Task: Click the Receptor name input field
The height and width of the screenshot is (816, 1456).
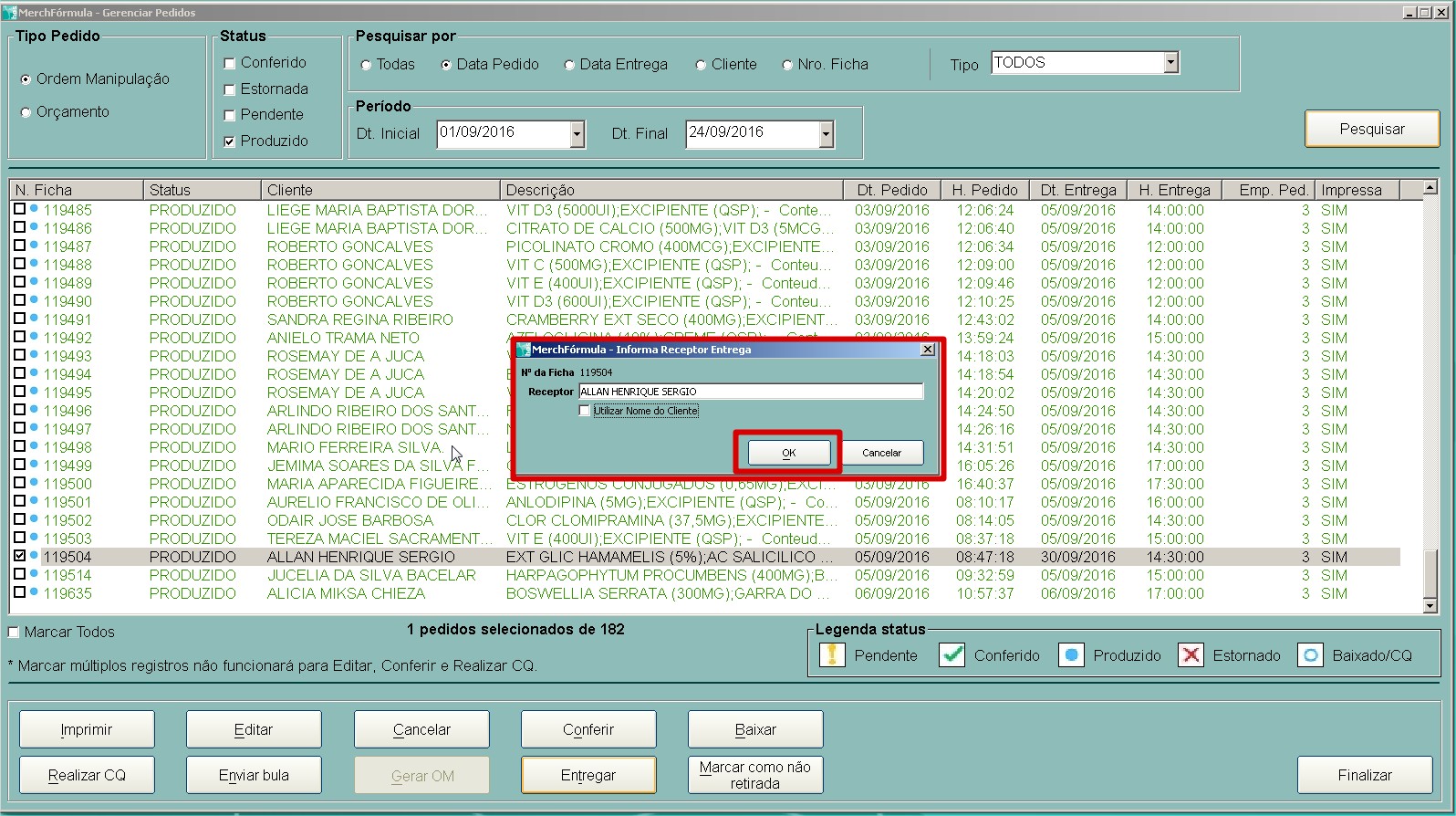Action: 750,392
